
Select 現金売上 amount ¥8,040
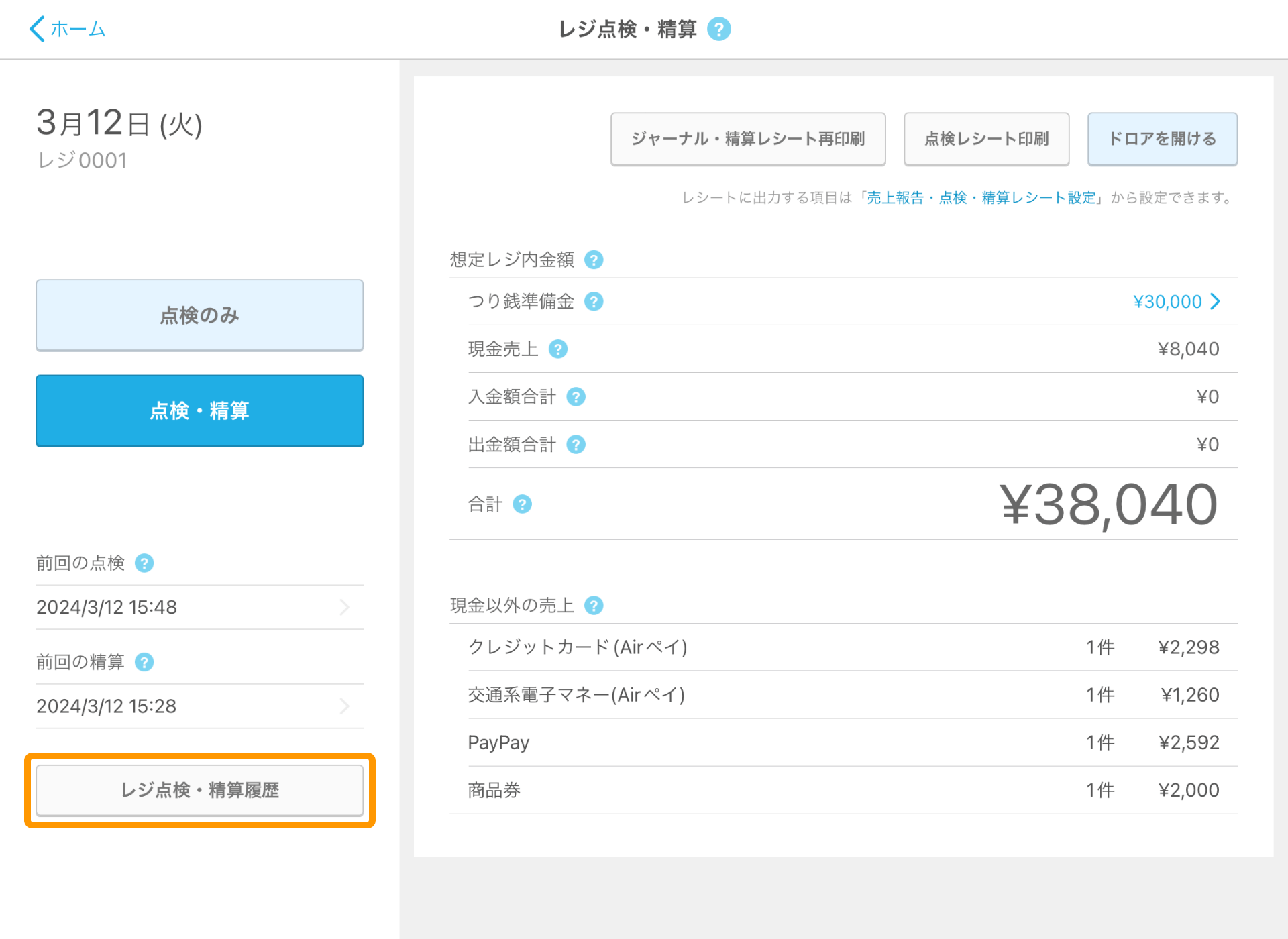pyautogui.click(x=1188, y=349)
